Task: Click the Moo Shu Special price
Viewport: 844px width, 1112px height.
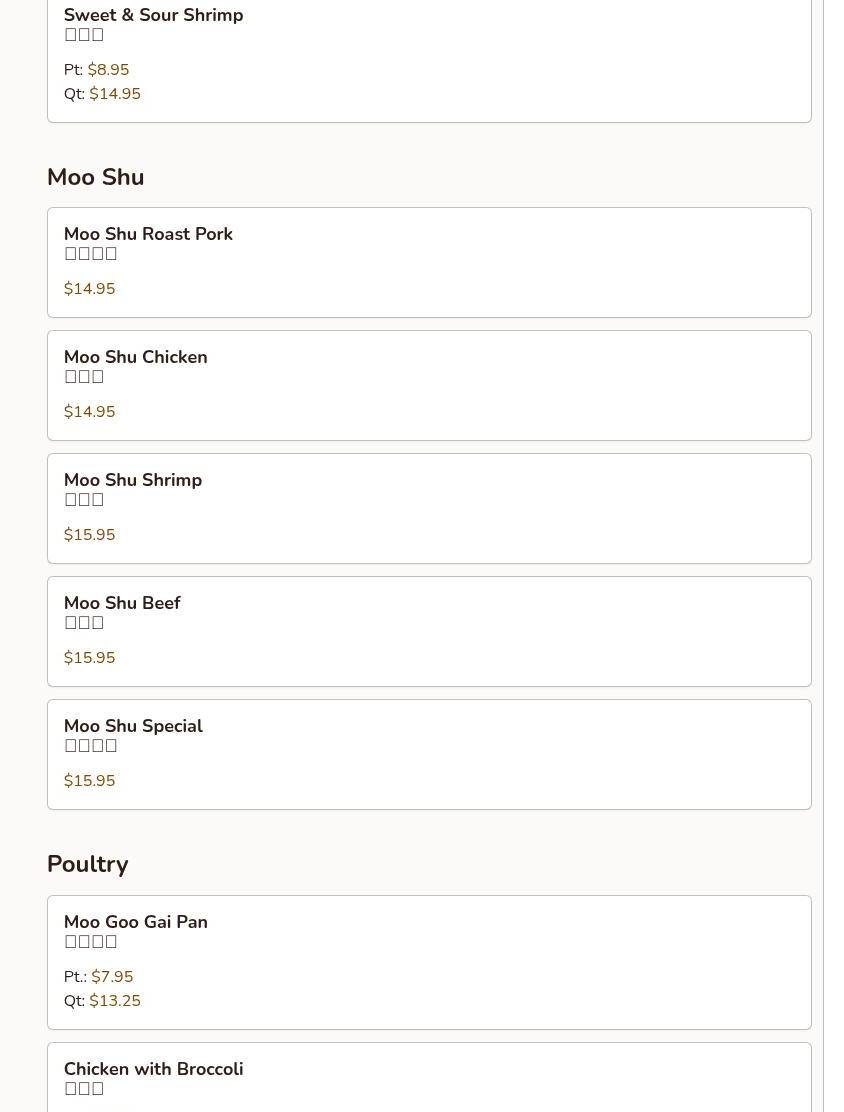Action: pyautogui.click(x=90, y=781)
